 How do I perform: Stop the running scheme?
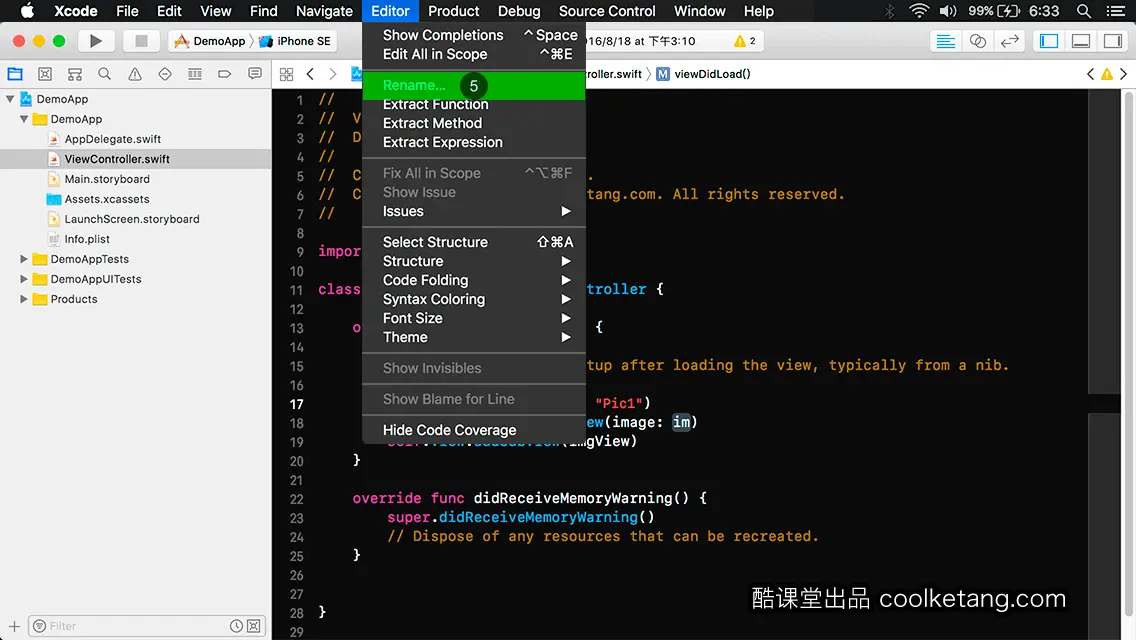(x=141, y=41)
